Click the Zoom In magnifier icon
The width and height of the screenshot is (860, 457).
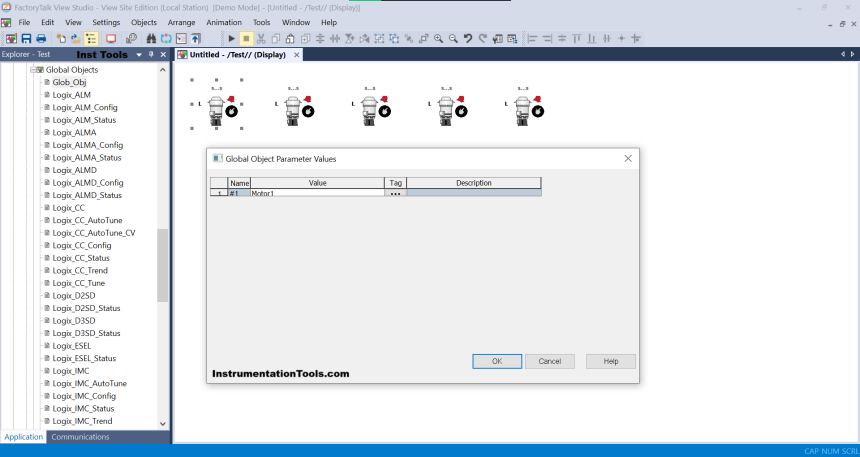[x=439, y=39]
